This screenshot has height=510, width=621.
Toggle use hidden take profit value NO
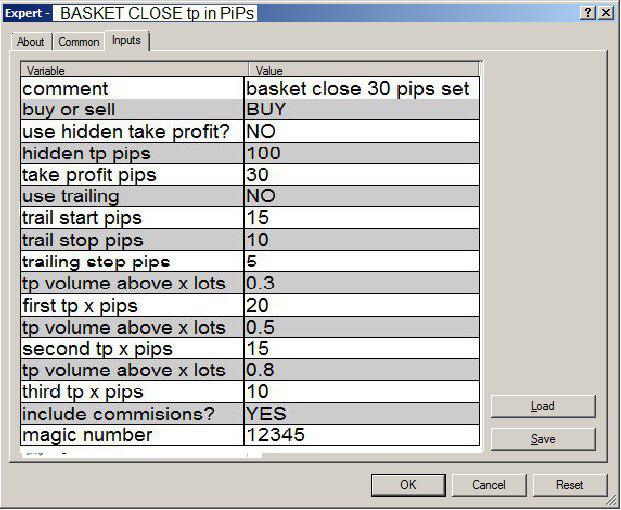click(x=360, y=131)
